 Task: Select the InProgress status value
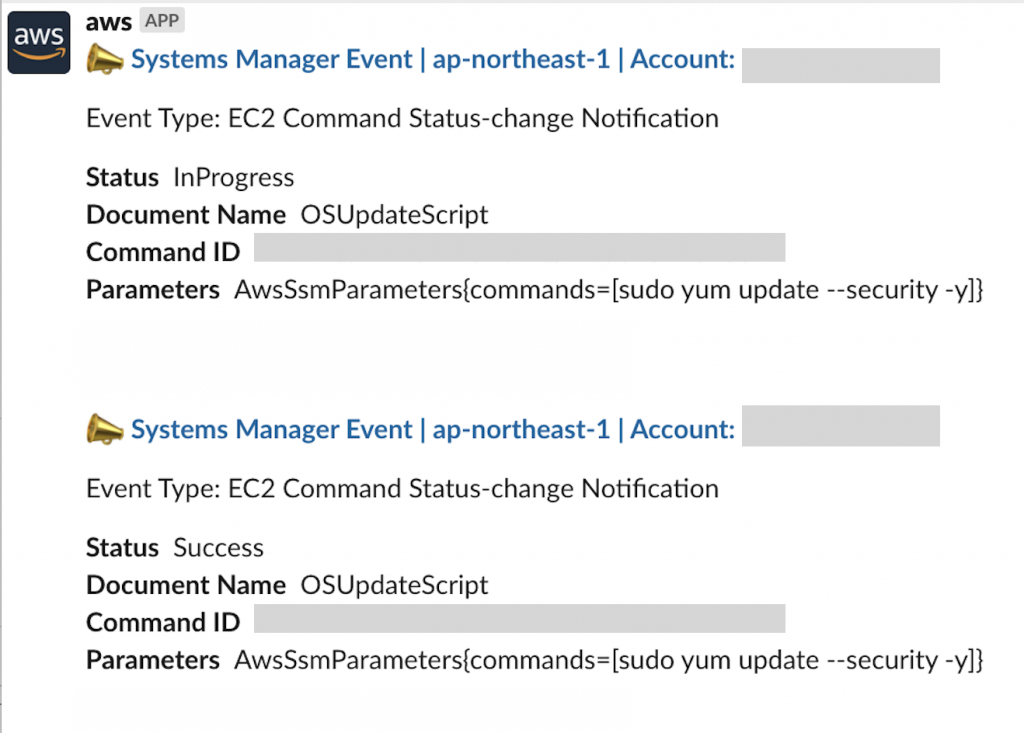pyautogui.click(x=234, y=178)
